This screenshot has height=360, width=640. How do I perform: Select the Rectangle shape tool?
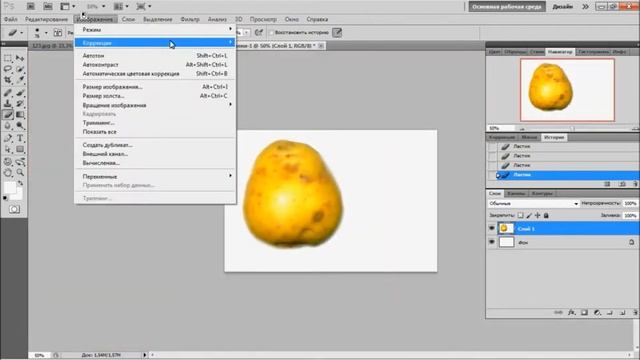pos(20,150)
